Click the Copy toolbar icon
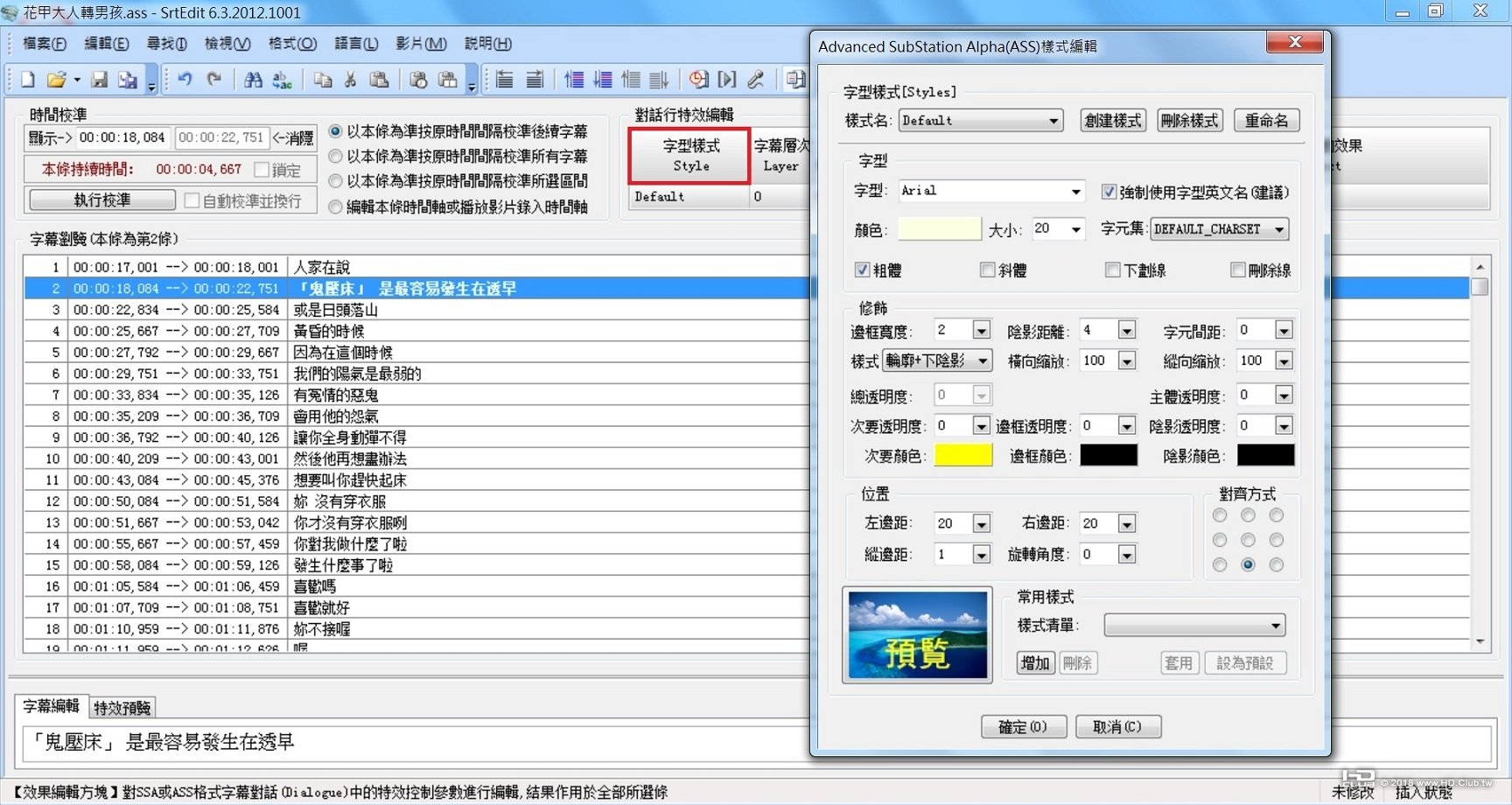This screenshot has width=1512, height=805. click(x=323, y=80)
